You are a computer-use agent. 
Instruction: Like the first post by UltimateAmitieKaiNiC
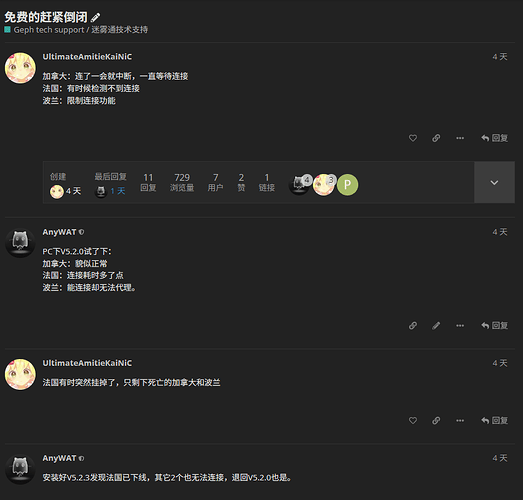[413, 138]
